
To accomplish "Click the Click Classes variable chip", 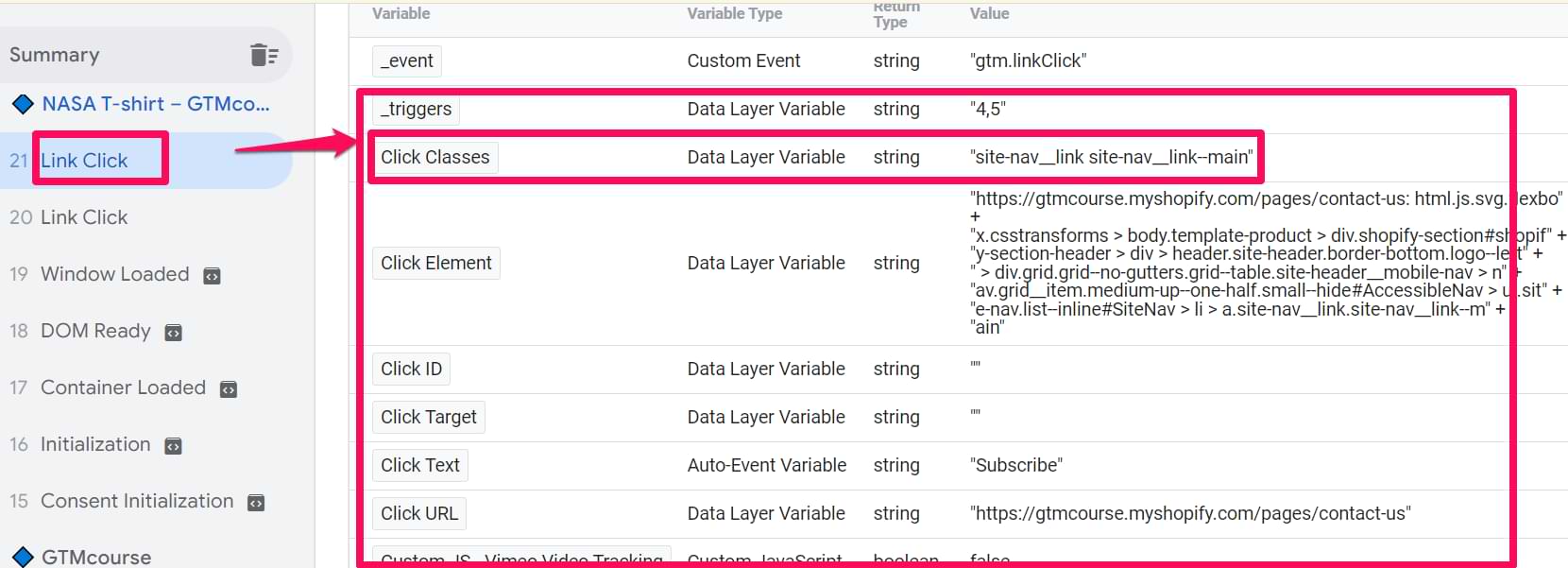I will pyautogui.click(x=435, y=157).
